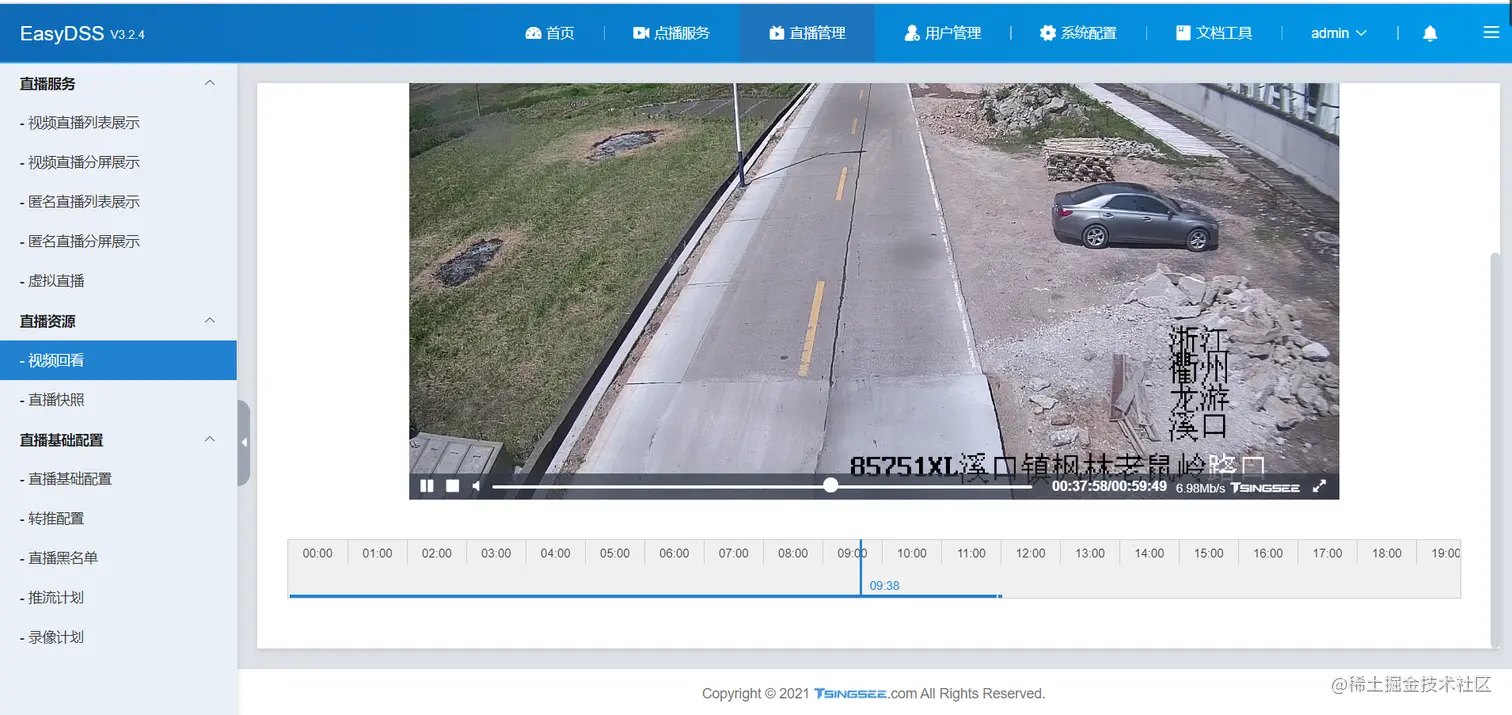This screenshot has height=715, width=1512.
Task: Jump to 08:00 on the timeline
Action: tap(793, 553)
